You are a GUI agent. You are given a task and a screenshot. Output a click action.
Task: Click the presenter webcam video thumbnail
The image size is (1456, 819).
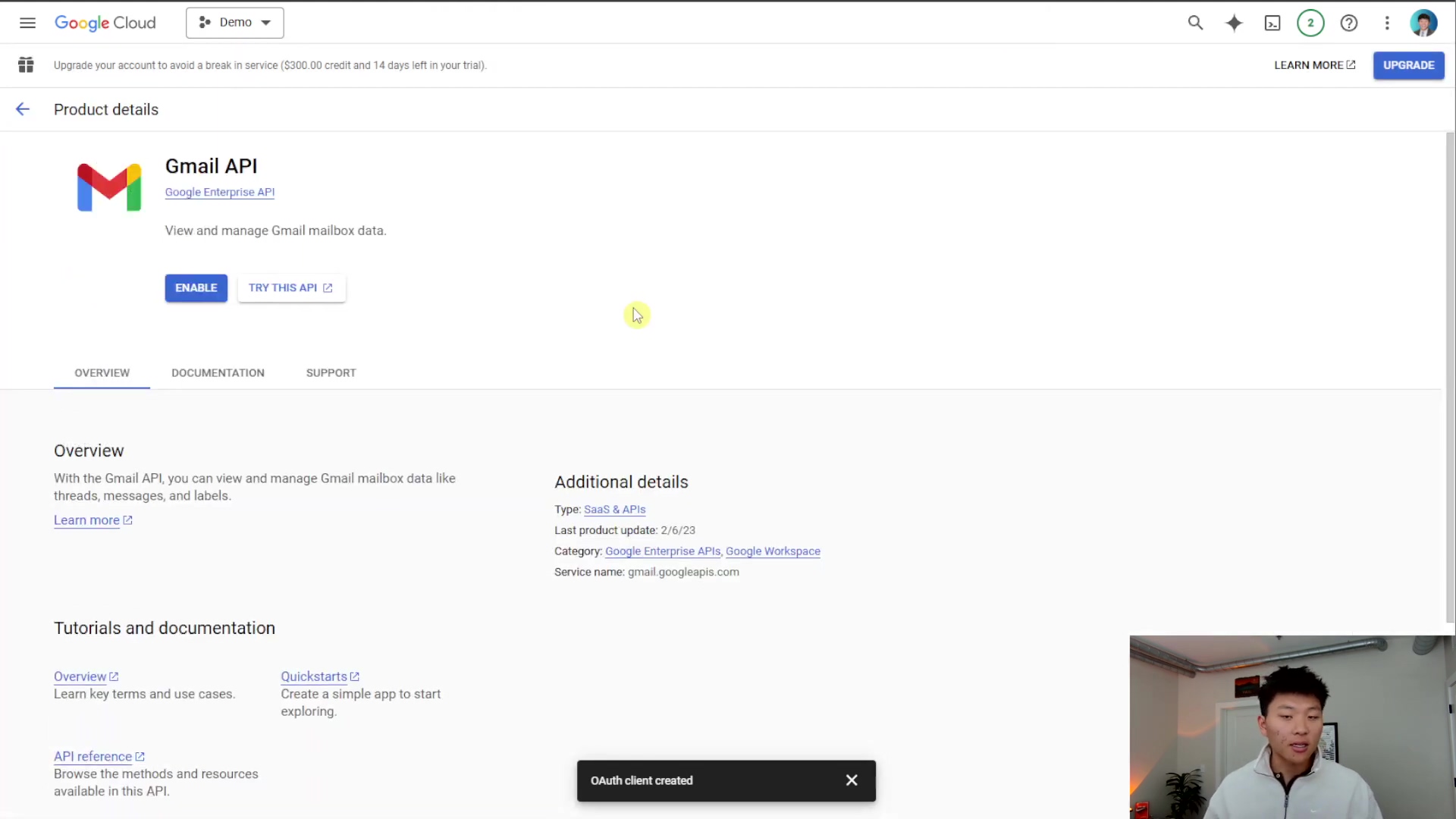click(x=1292, y=726)
